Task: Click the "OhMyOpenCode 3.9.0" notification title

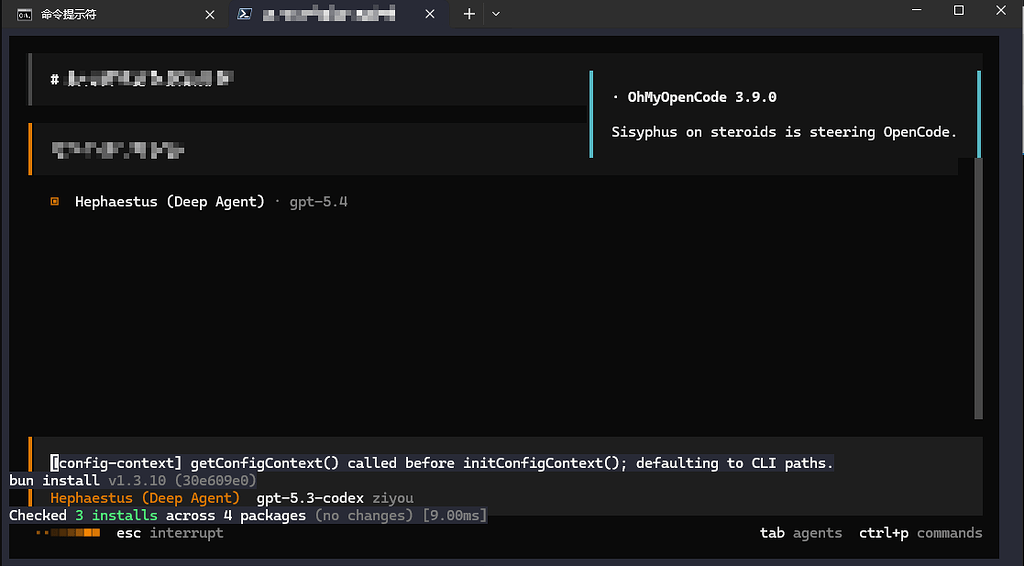Action: pos(702,97)
